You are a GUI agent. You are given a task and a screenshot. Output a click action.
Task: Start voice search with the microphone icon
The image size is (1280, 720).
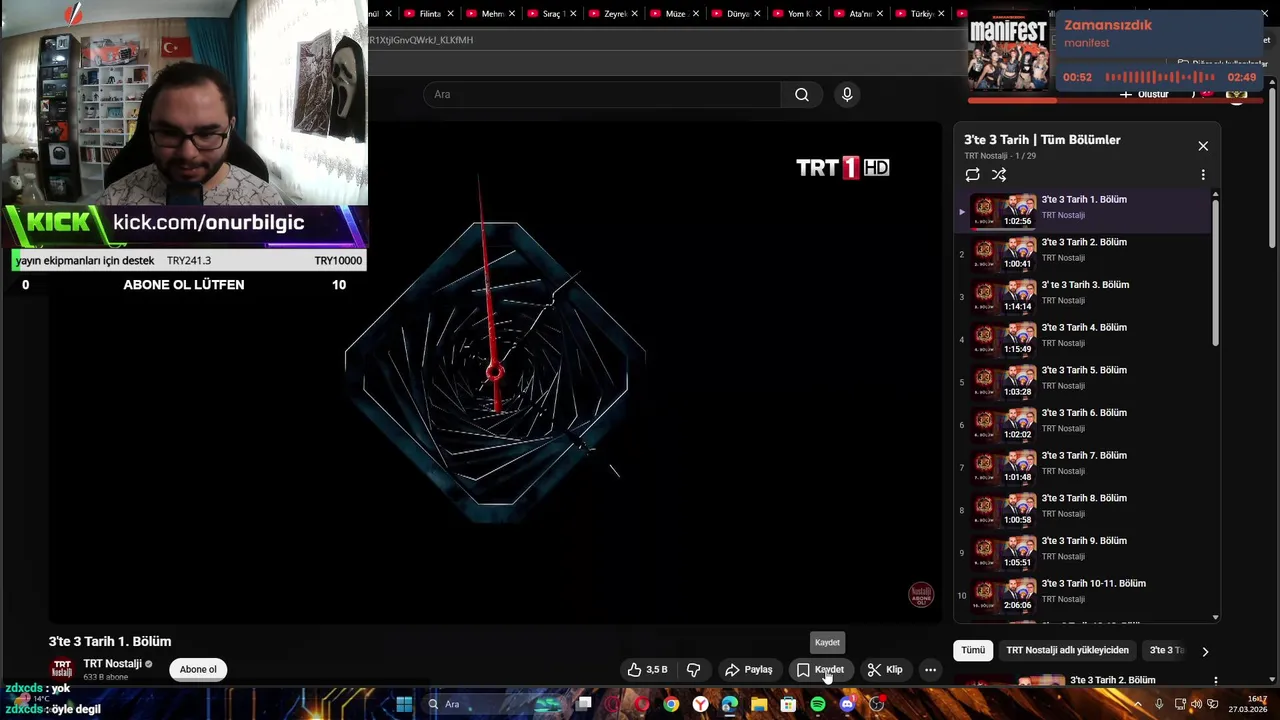tap(847, 94)
